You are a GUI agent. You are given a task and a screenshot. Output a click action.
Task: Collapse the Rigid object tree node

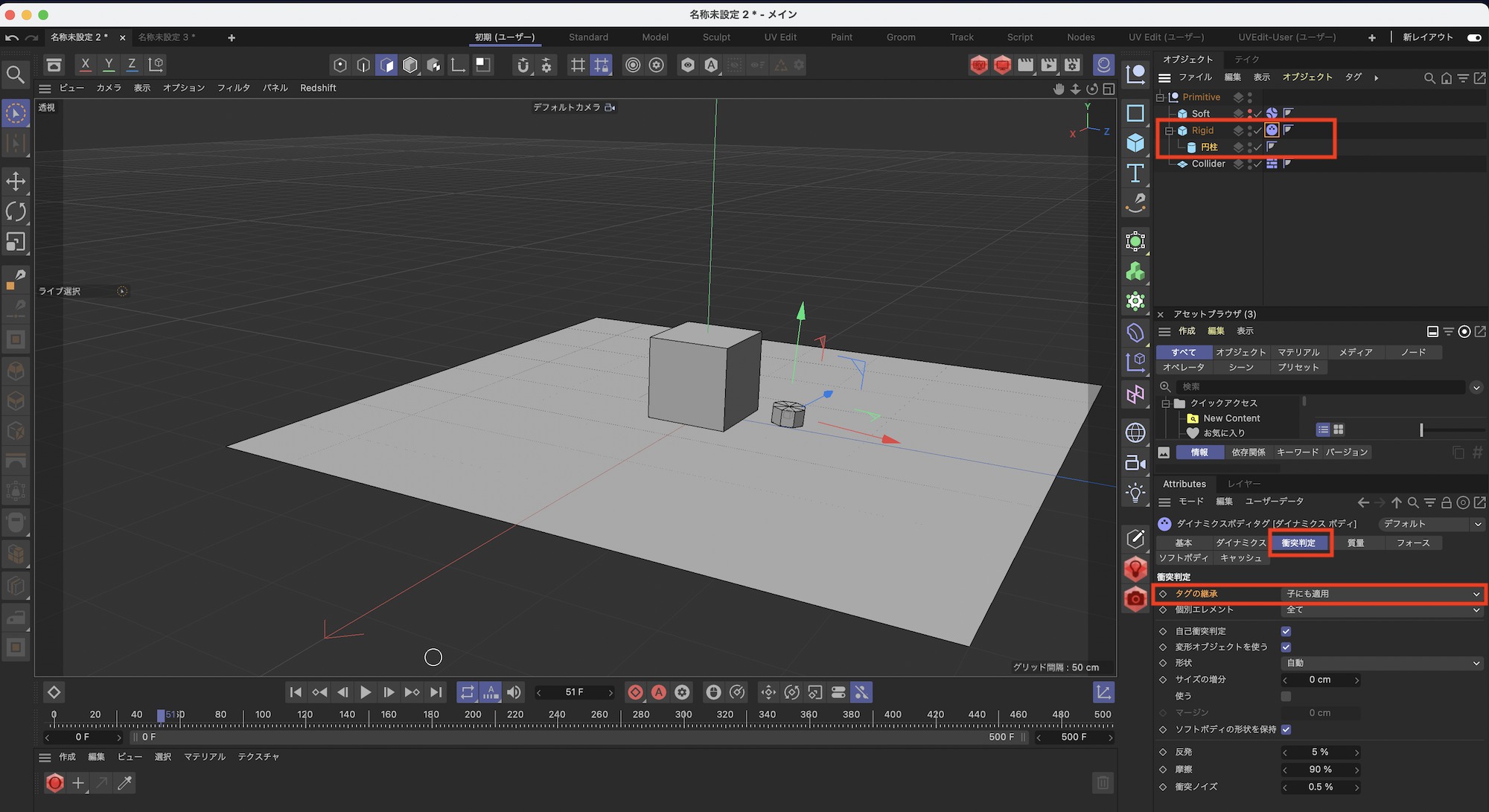(1169, 131)
